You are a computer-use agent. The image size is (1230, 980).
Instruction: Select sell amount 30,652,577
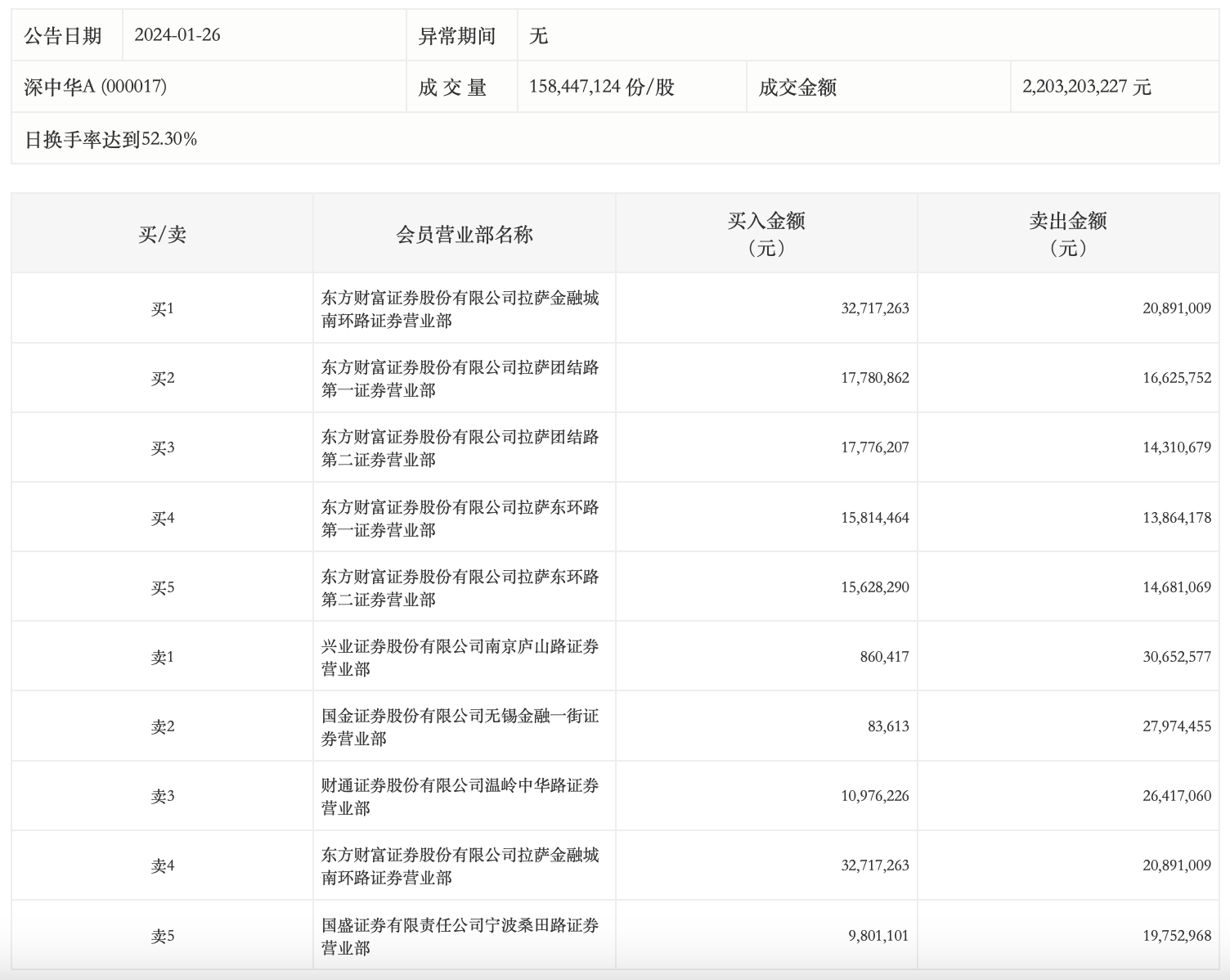[1177, 657]
